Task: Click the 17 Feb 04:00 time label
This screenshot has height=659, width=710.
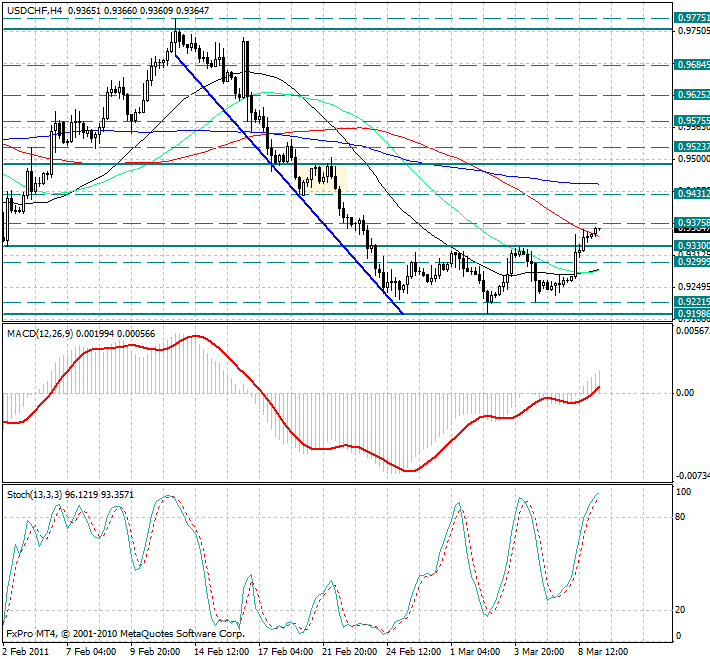Action: pos(286,651)
